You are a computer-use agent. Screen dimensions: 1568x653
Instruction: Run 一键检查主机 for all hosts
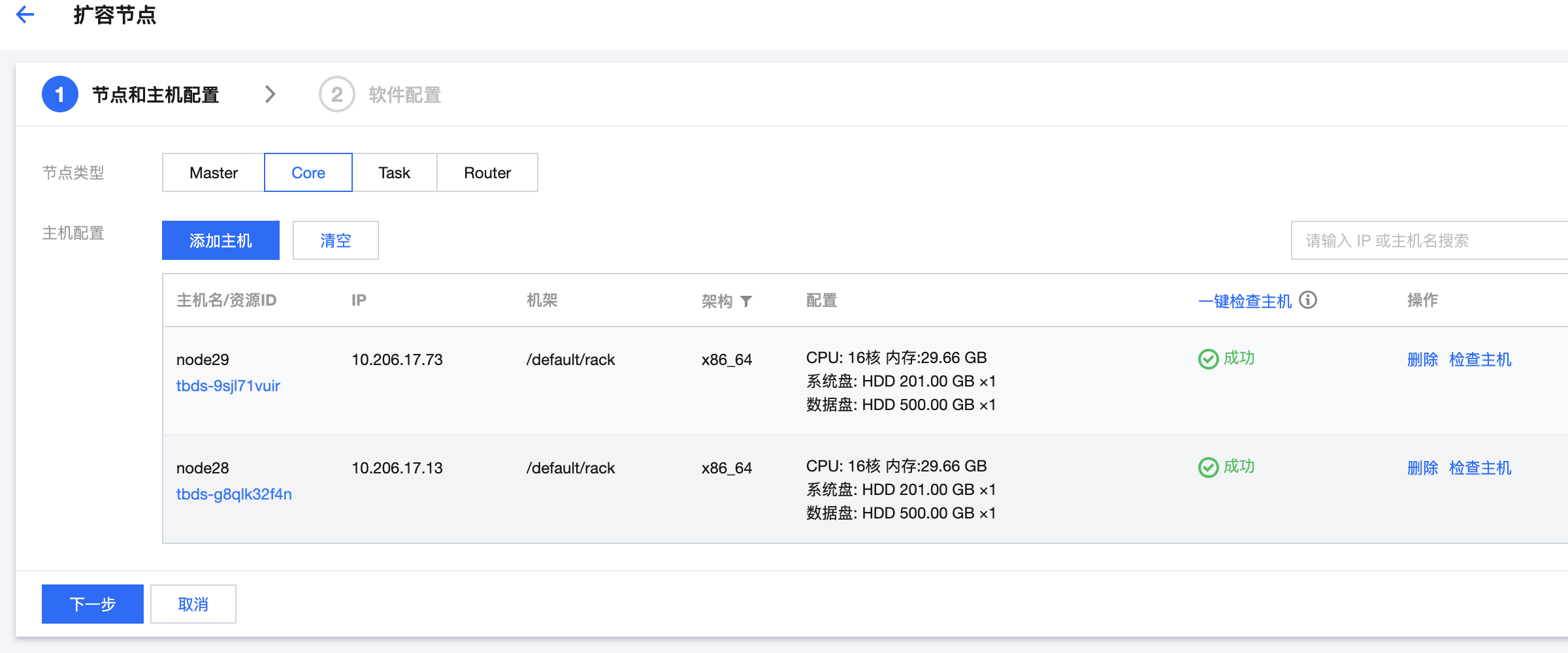coord(1245,301)
